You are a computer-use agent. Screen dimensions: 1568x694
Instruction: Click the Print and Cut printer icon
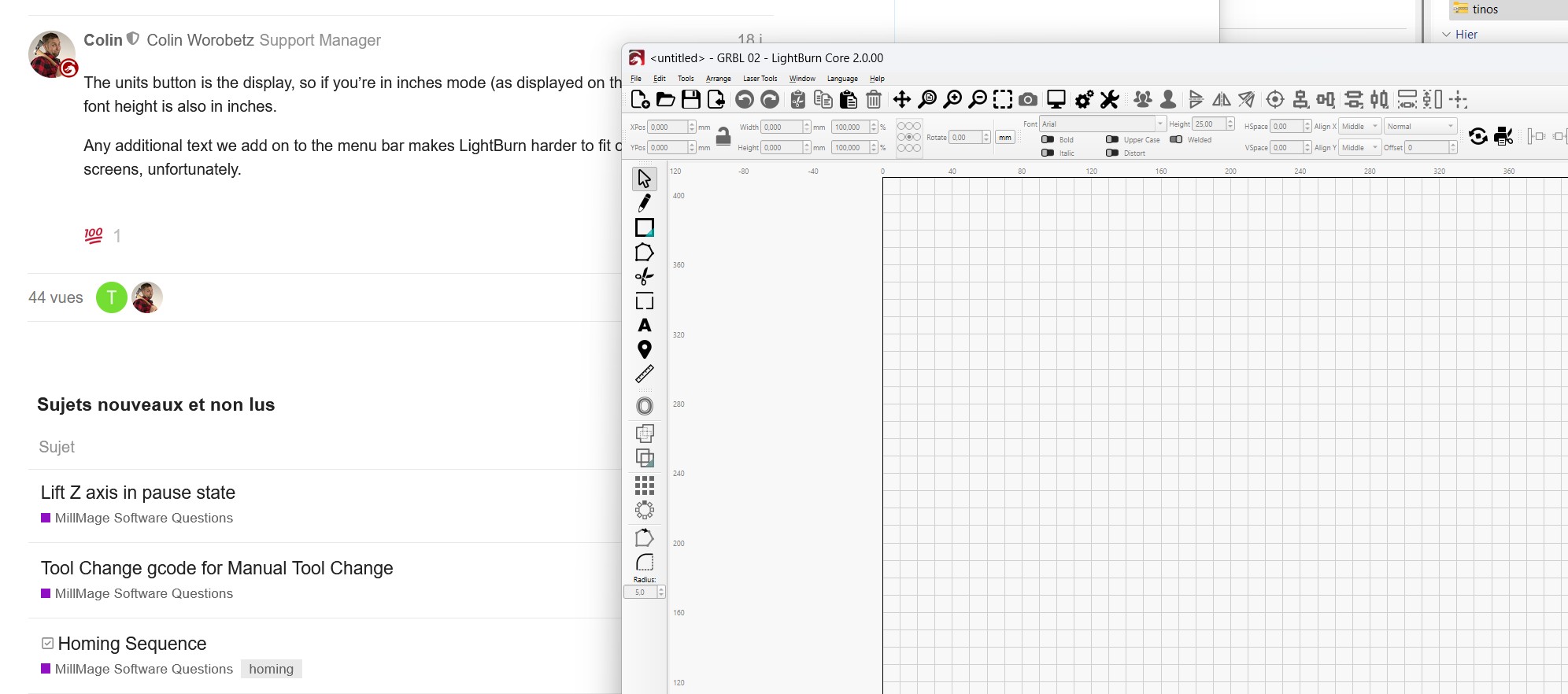pos(1504,136)
